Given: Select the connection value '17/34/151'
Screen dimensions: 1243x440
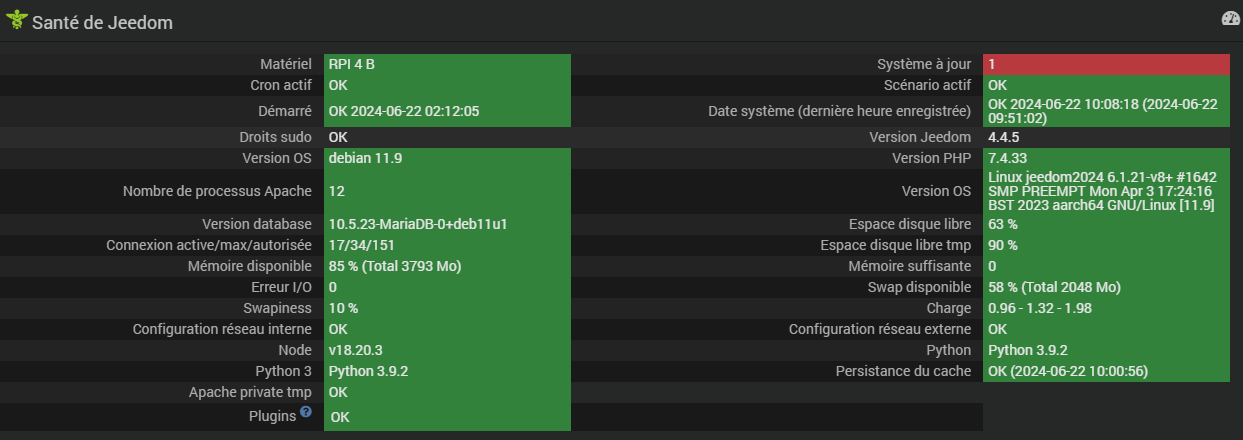Looking at the screenshot, I should [361, 245].
